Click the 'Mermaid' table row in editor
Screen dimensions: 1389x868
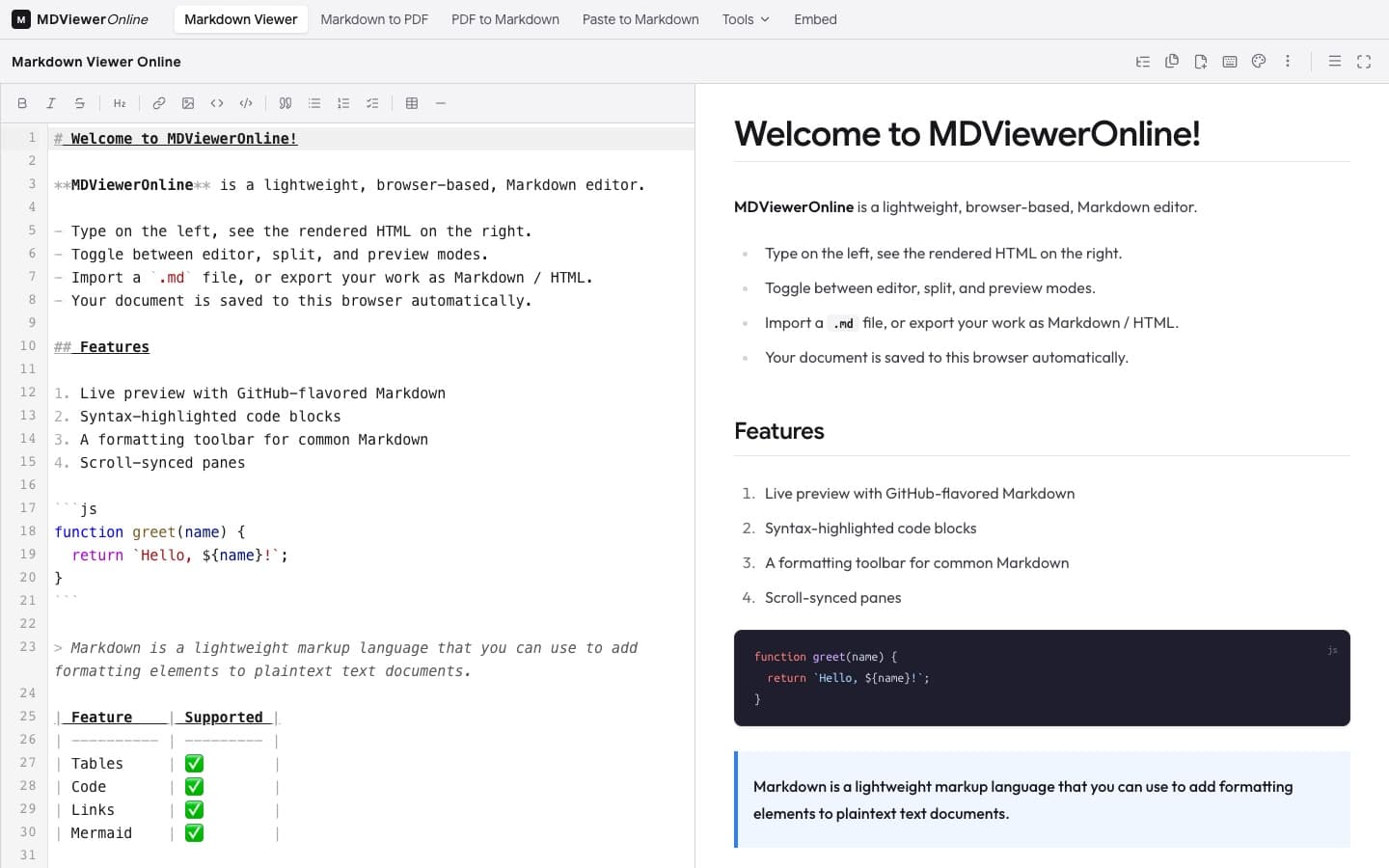167,832
